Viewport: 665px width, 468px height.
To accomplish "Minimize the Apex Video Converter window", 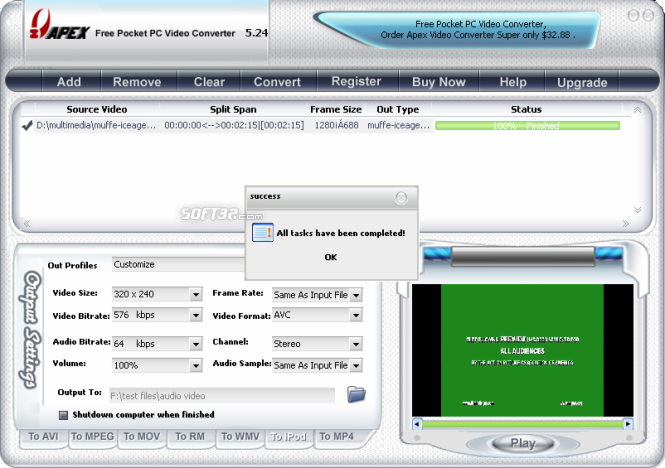I will (633, 15).
